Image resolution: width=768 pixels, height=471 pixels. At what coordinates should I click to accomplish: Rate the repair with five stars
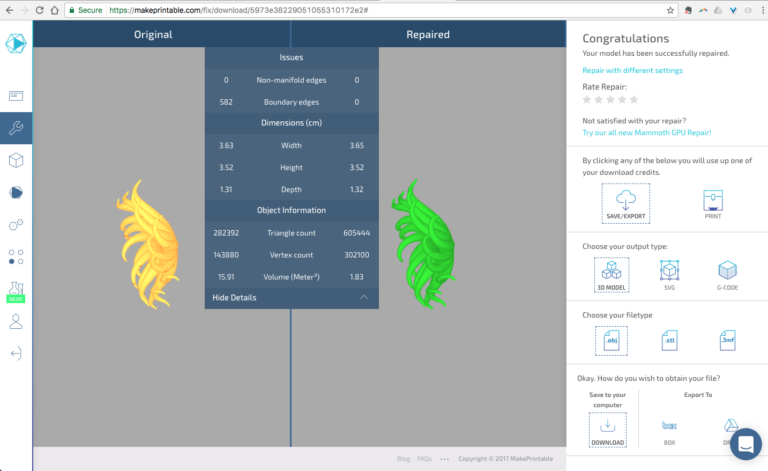coord(633,100)
